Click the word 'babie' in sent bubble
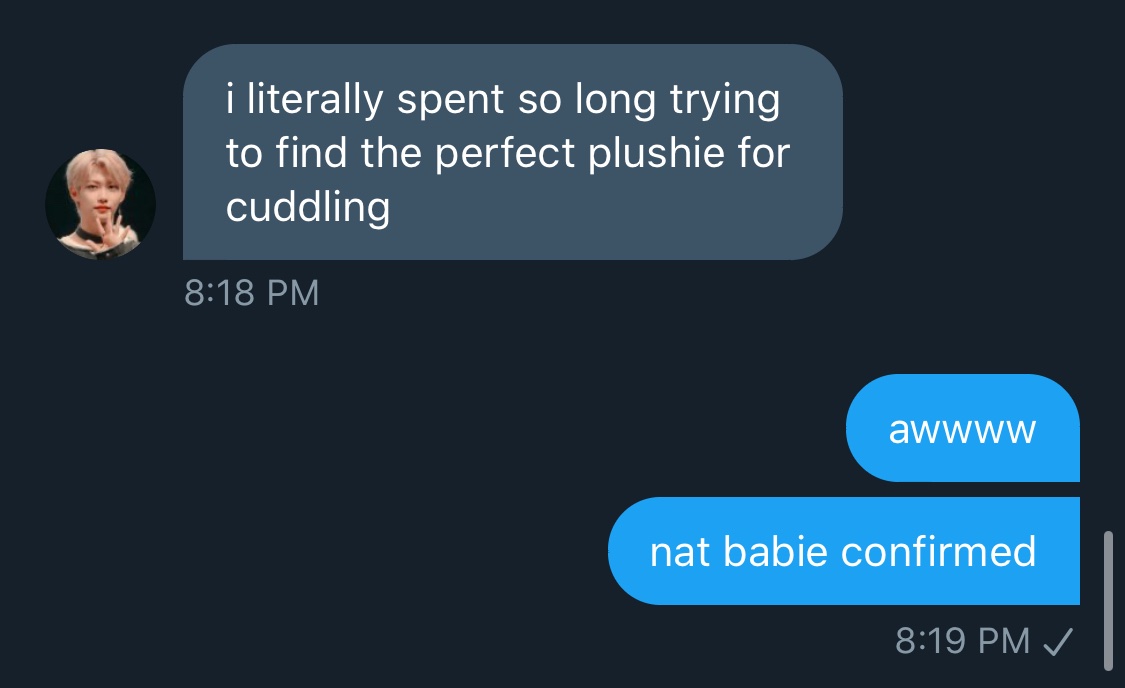The width and height of the screenshot is (1125, 688). pyautogui.click(x=776, y=552)
